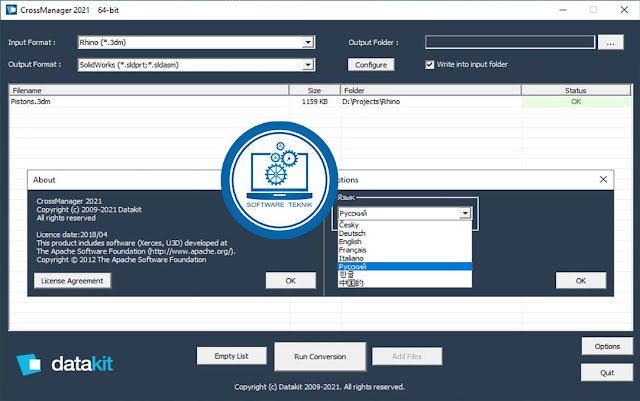640x401 pixels.
Task: Choose Česky from language list
Action: point(405,225)
